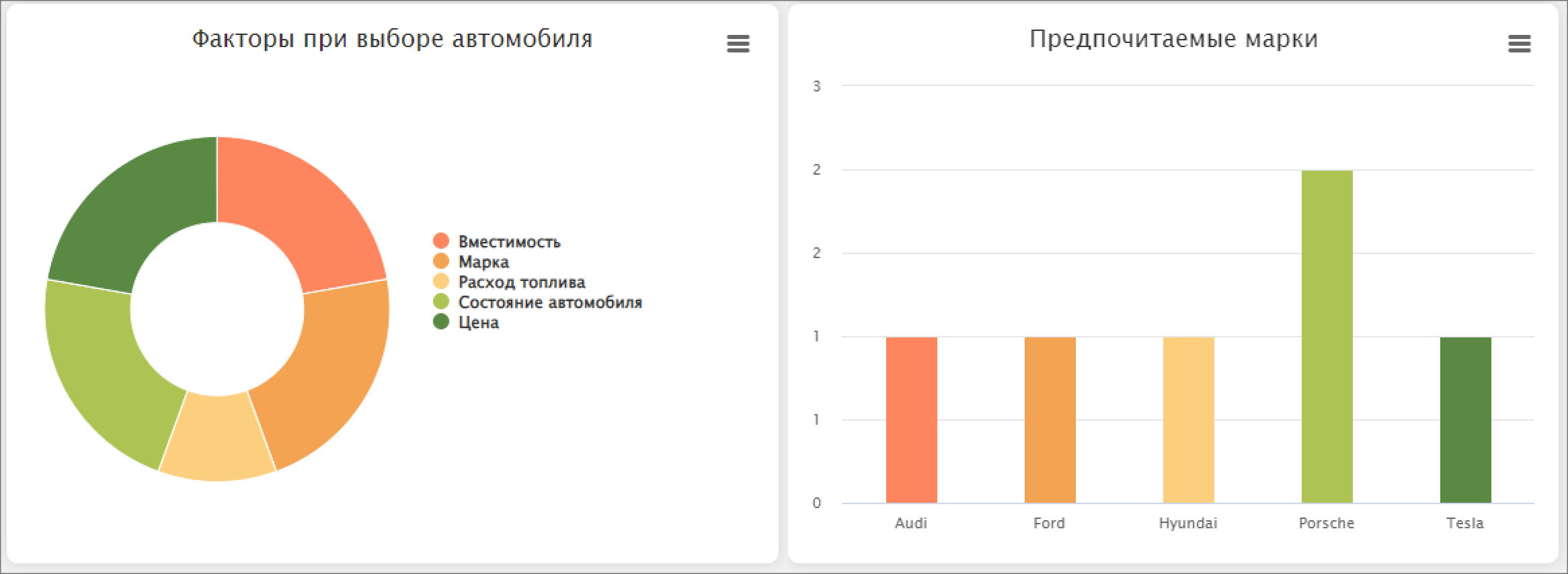Click the orange Ford bar
Screen dimensions: 1568x574
click(x=1050, y=420)
